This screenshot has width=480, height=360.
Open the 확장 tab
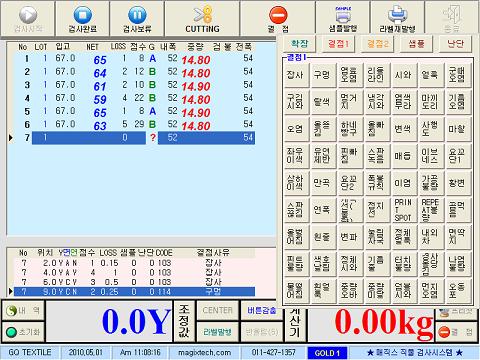click(x=300, y=44)
